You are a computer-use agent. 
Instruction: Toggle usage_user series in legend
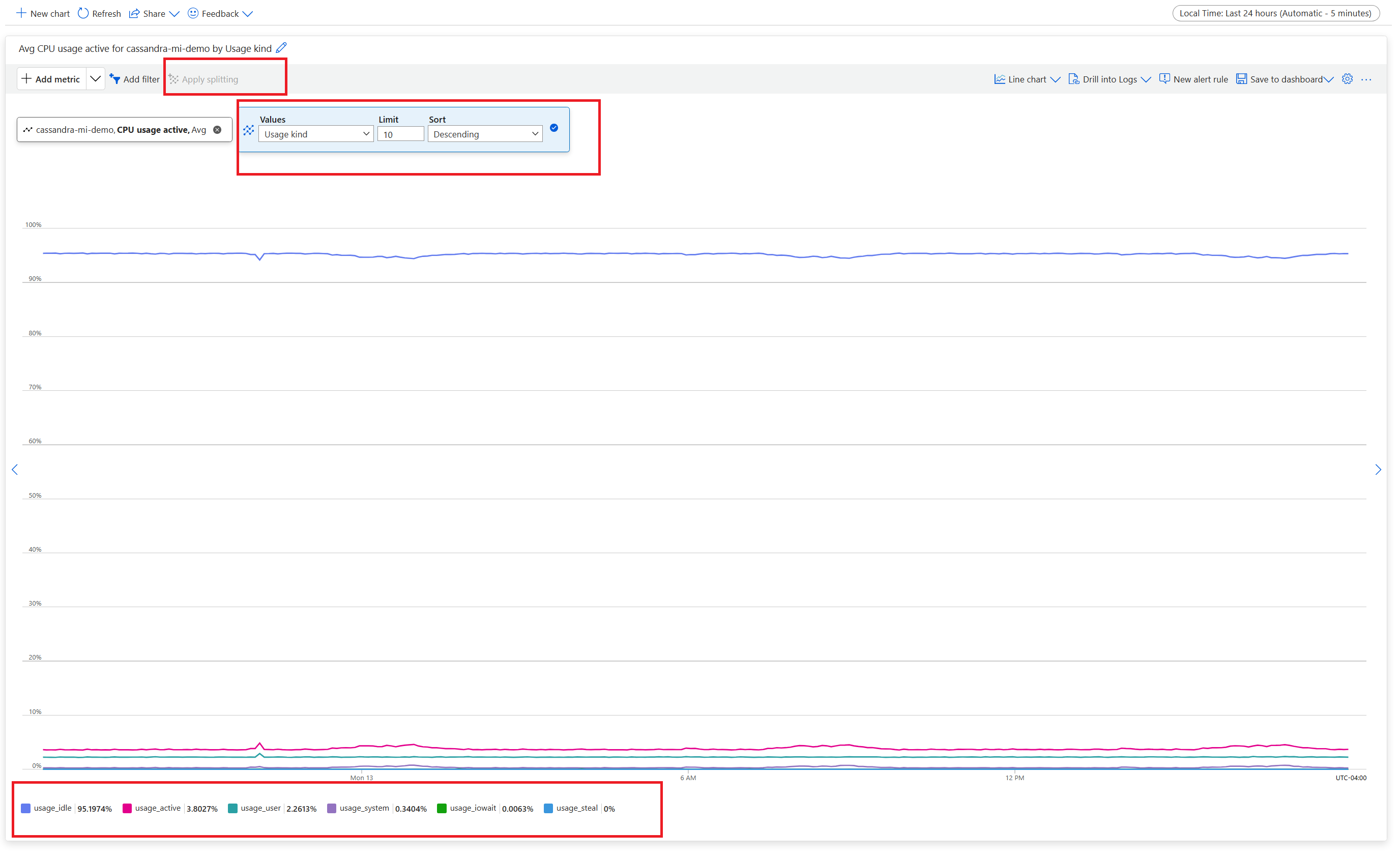tap(260, 808)
